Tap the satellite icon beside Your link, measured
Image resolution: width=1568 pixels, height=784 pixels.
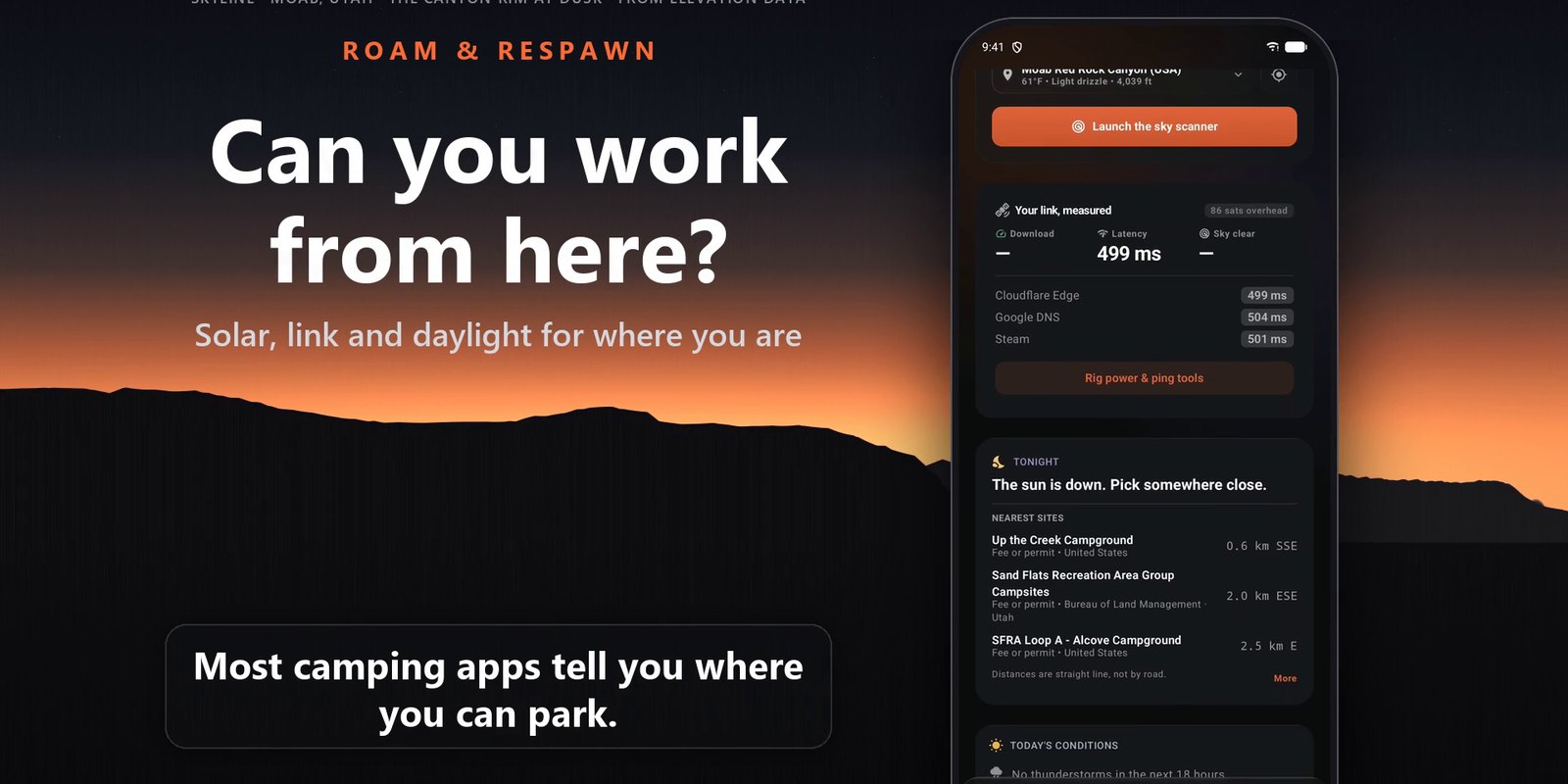tap(1003, 211)
